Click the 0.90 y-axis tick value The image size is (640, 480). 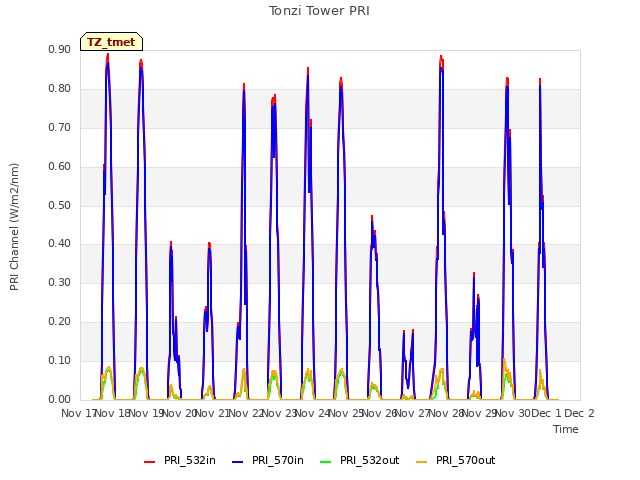tap(60, 49)
